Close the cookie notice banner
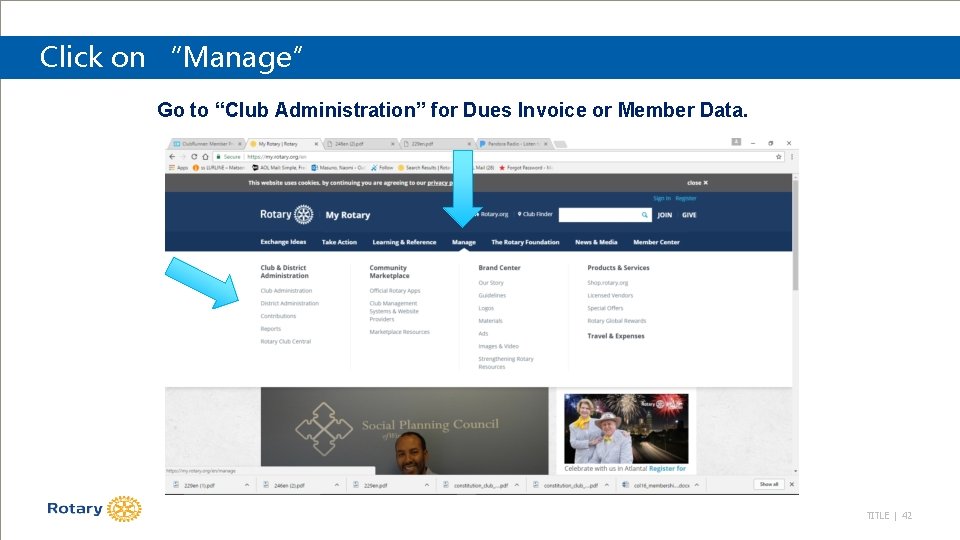 tap(697, 182)
